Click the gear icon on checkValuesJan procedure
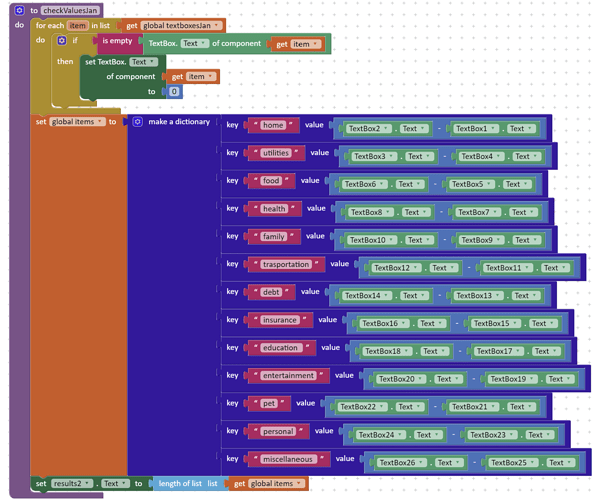 tap(19, 10)
